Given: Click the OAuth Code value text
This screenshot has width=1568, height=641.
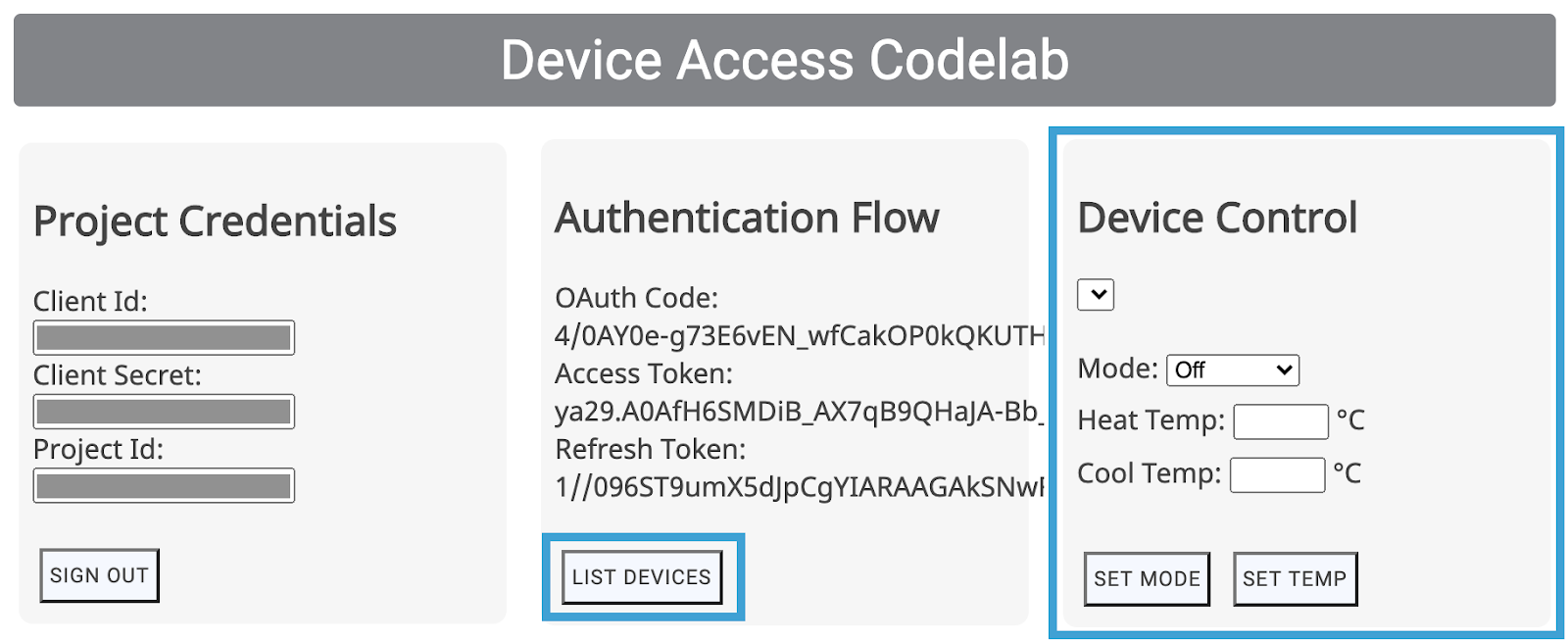Looking at the screenshot, I should [799, 336].
